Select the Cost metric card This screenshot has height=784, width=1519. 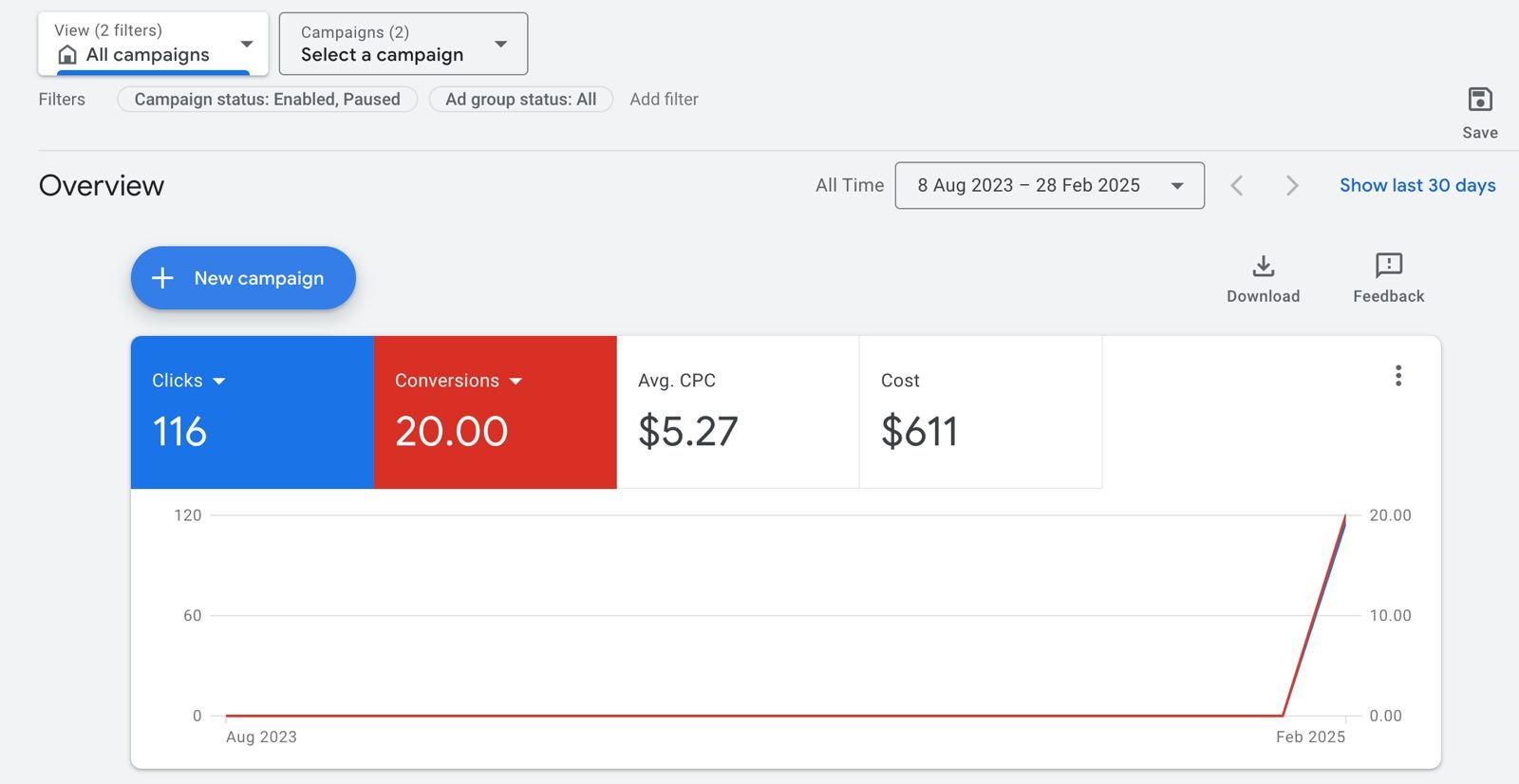(x=980, y=413)
